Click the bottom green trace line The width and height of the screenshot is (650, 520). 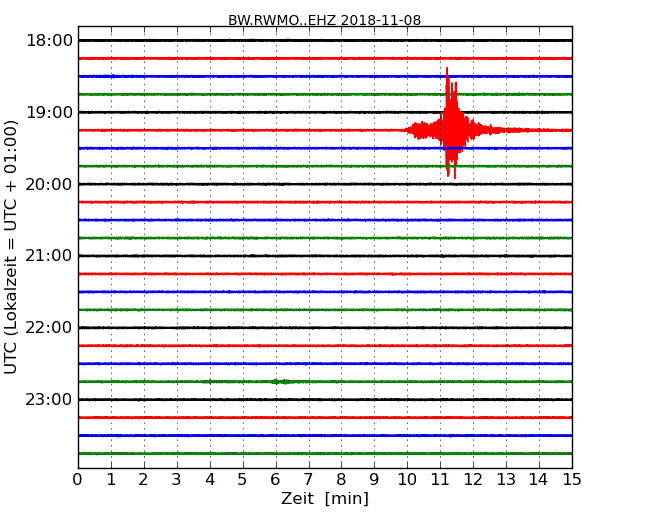(x=325, y=454)
